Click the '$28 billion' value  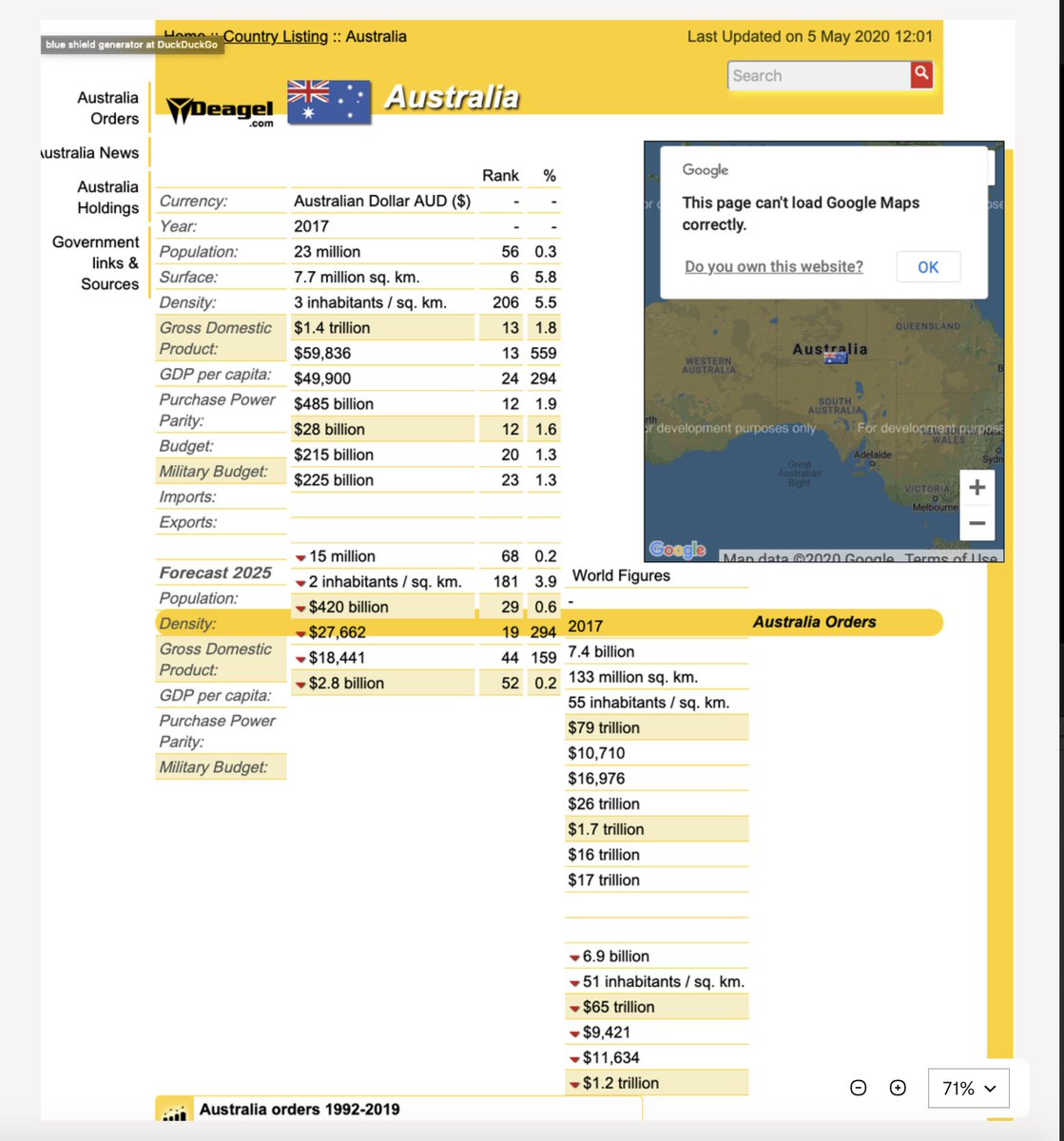(329, 430)
